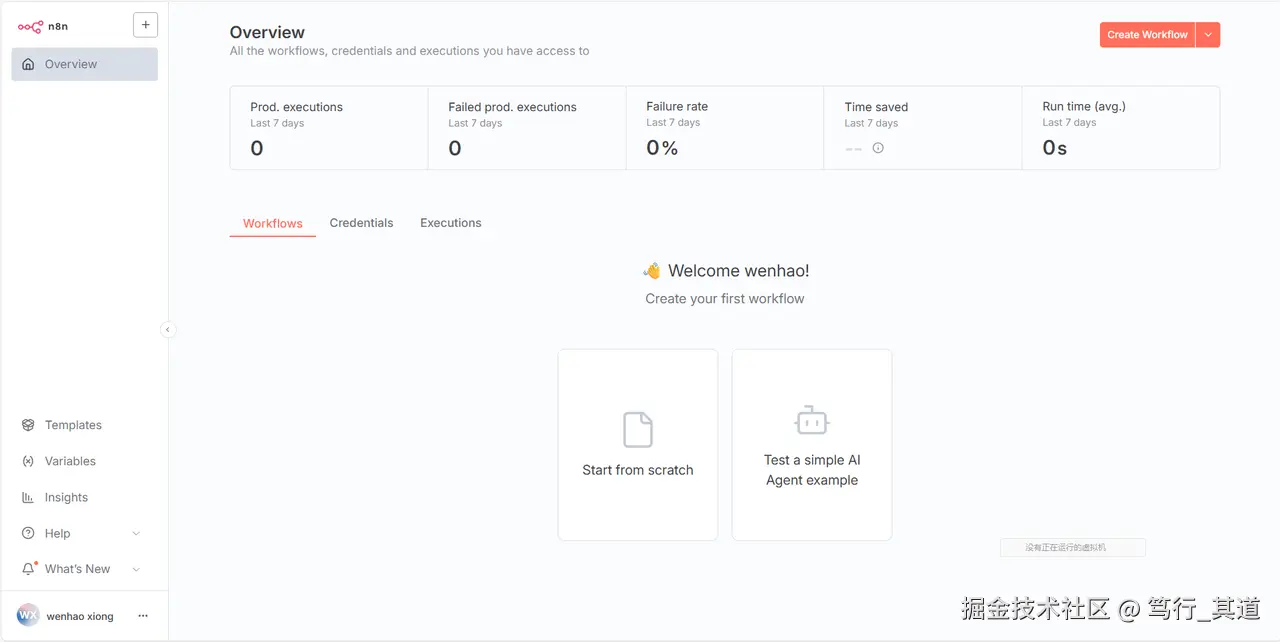1280x642 pixels.
Task: Expand the Help menu chevron
Action: click(137, 534)
